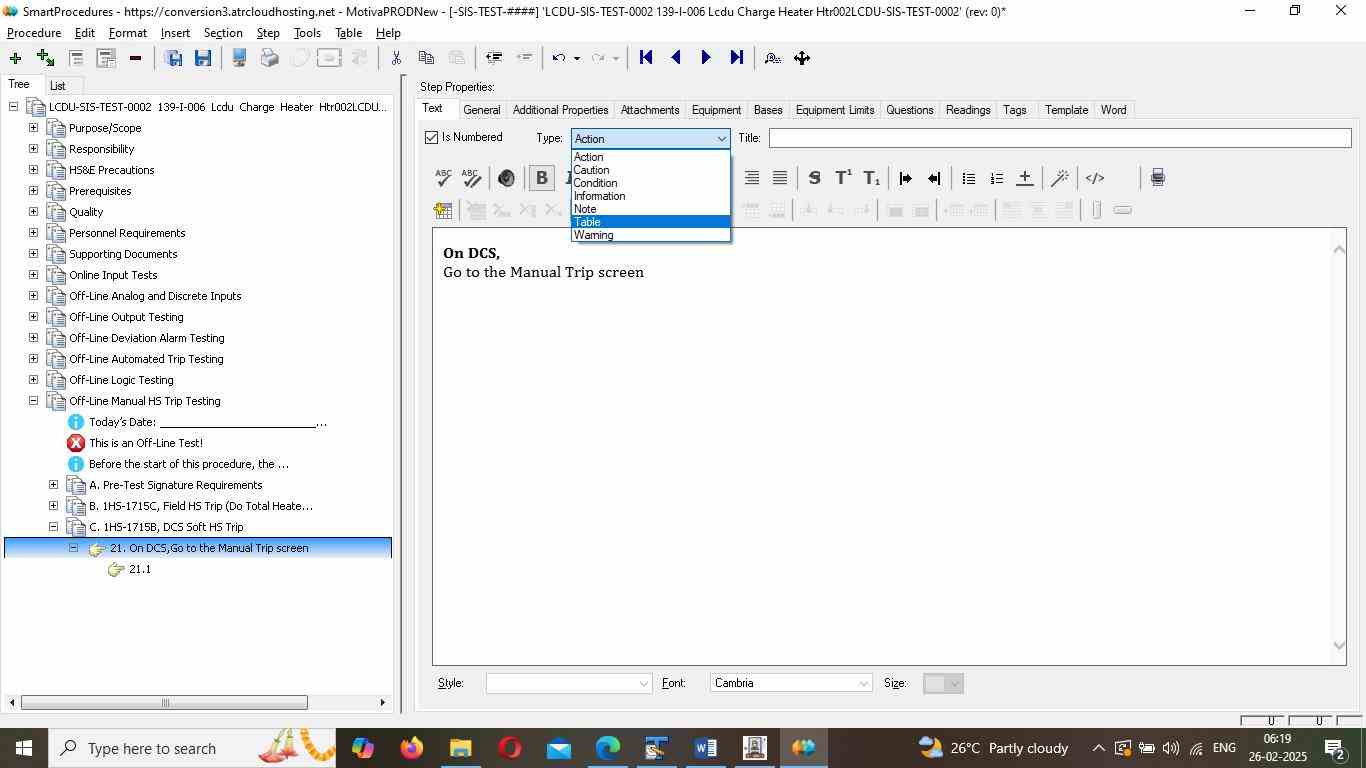Screen dimensions: 1366x768
Task: Open Microsoft Word from taskbar
Action: 705,748
